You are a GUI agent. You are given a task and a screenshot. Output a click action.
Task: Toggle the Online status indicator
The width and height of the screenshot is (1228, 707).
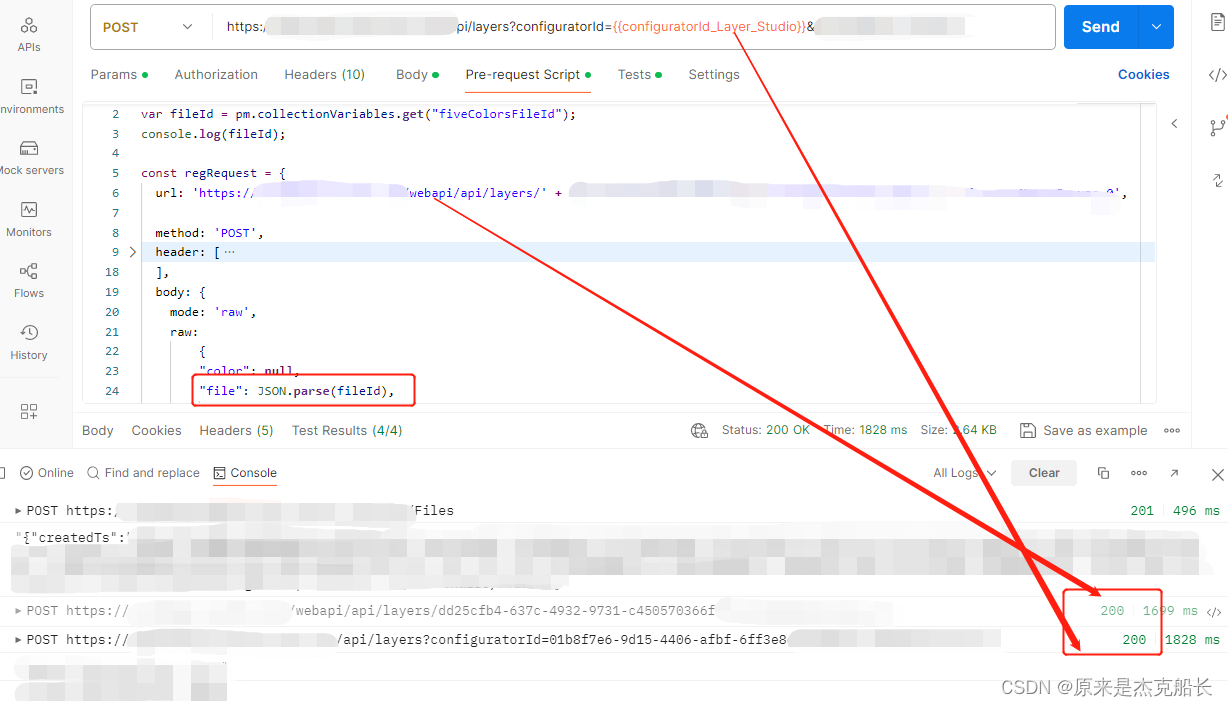pyautogui.click(x=46, y=473)
